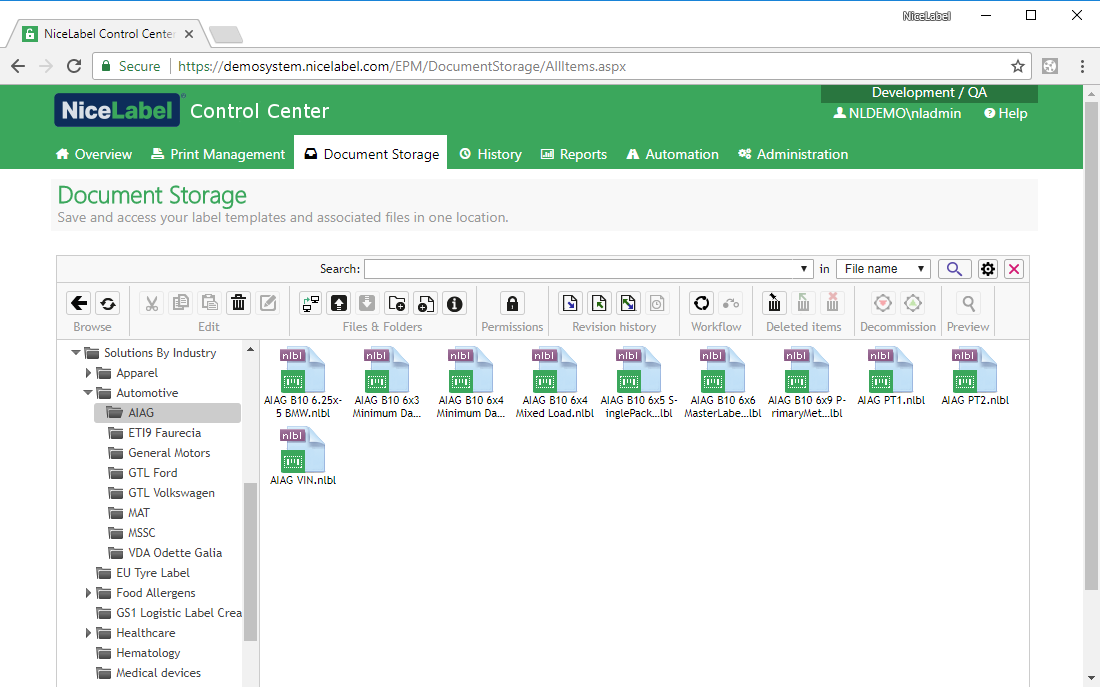Image resolution: width=1100 pixels, height=687 pixels.
Task: Select the AIAG VIN.nlbl file
Action: [303, 457]
